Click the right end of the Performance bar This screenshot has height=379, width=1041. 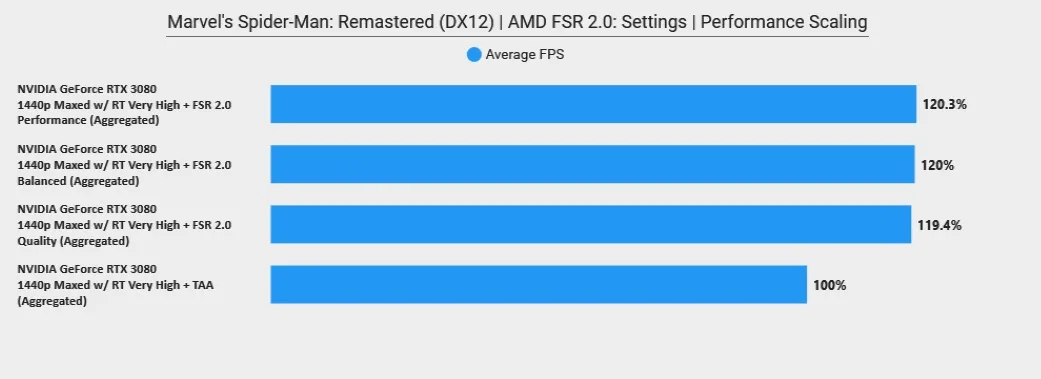coord(912,104)
